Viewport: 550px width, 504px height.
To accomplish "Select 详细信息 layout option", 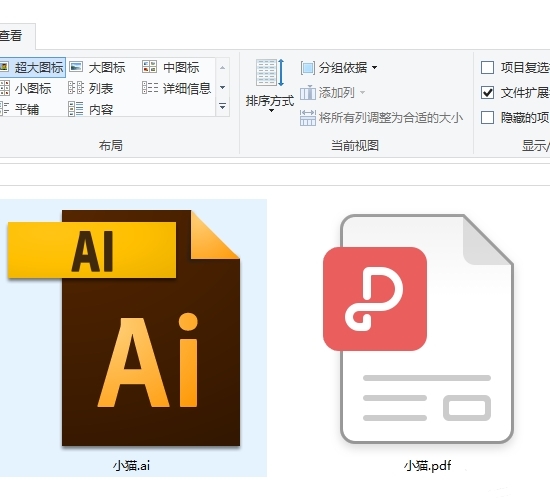I will (x=176, y=88).
